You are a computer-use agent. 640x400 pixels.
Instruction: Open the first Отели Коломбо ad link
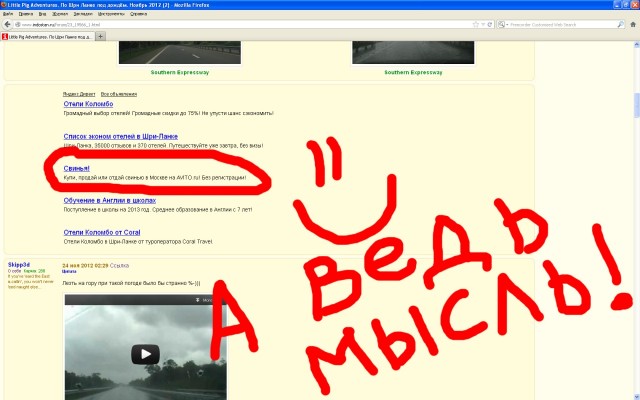point(88,104)
